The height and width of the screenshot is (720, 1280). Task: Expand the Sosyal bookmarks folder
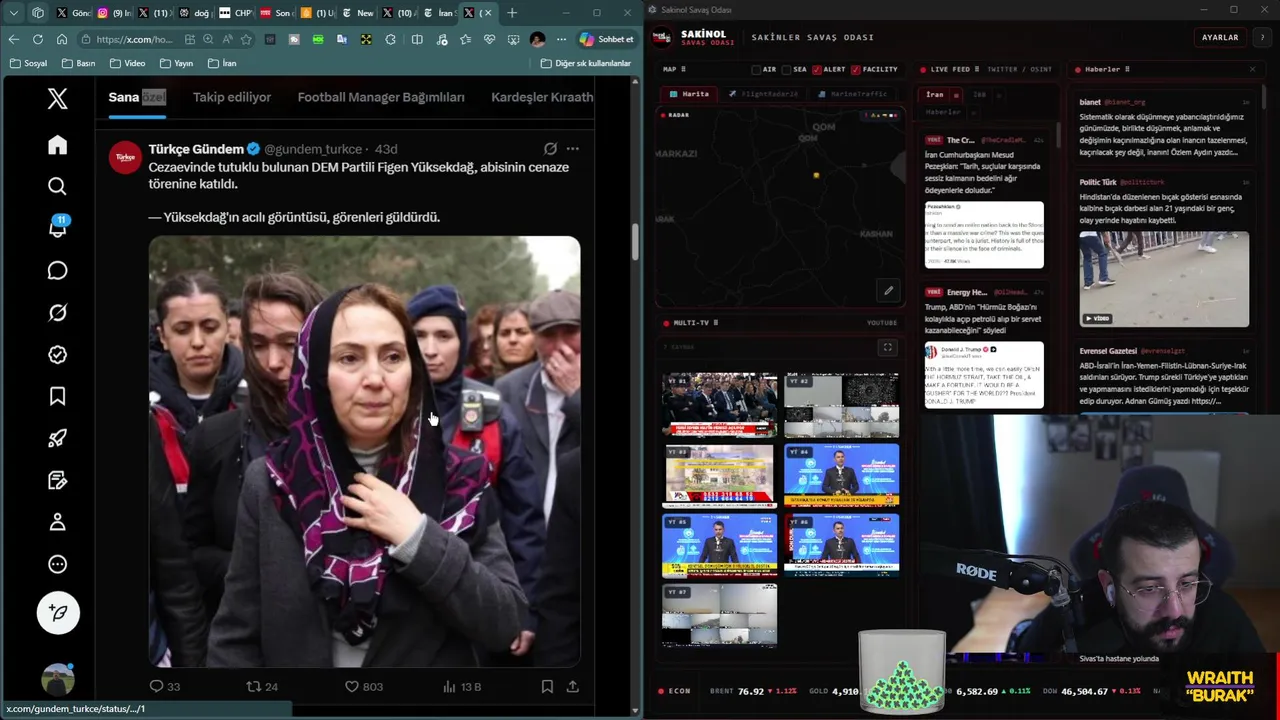[x=28, y=63]
